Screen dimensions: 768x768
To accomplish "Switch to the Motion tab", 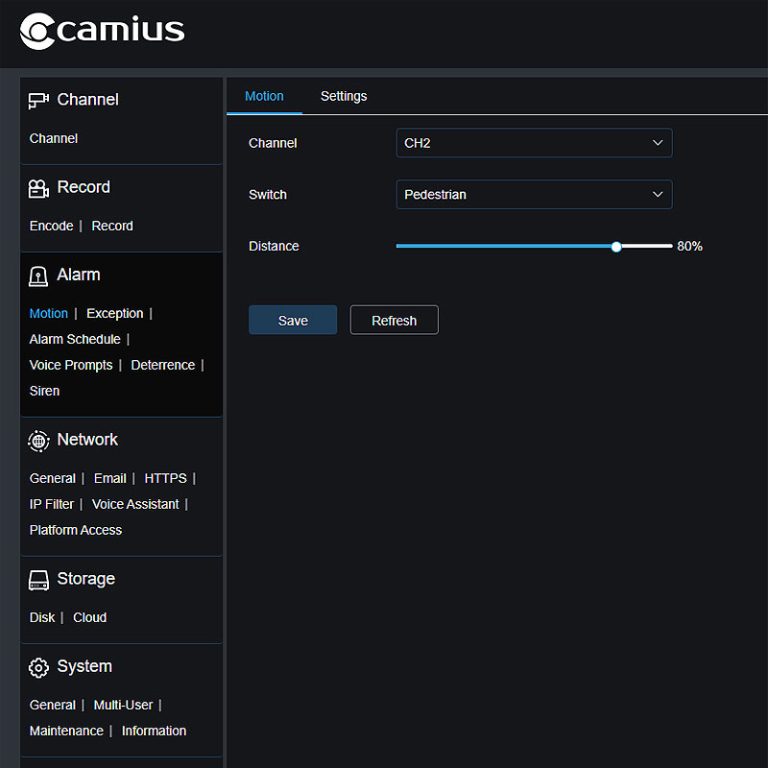I will click(264, 96).
